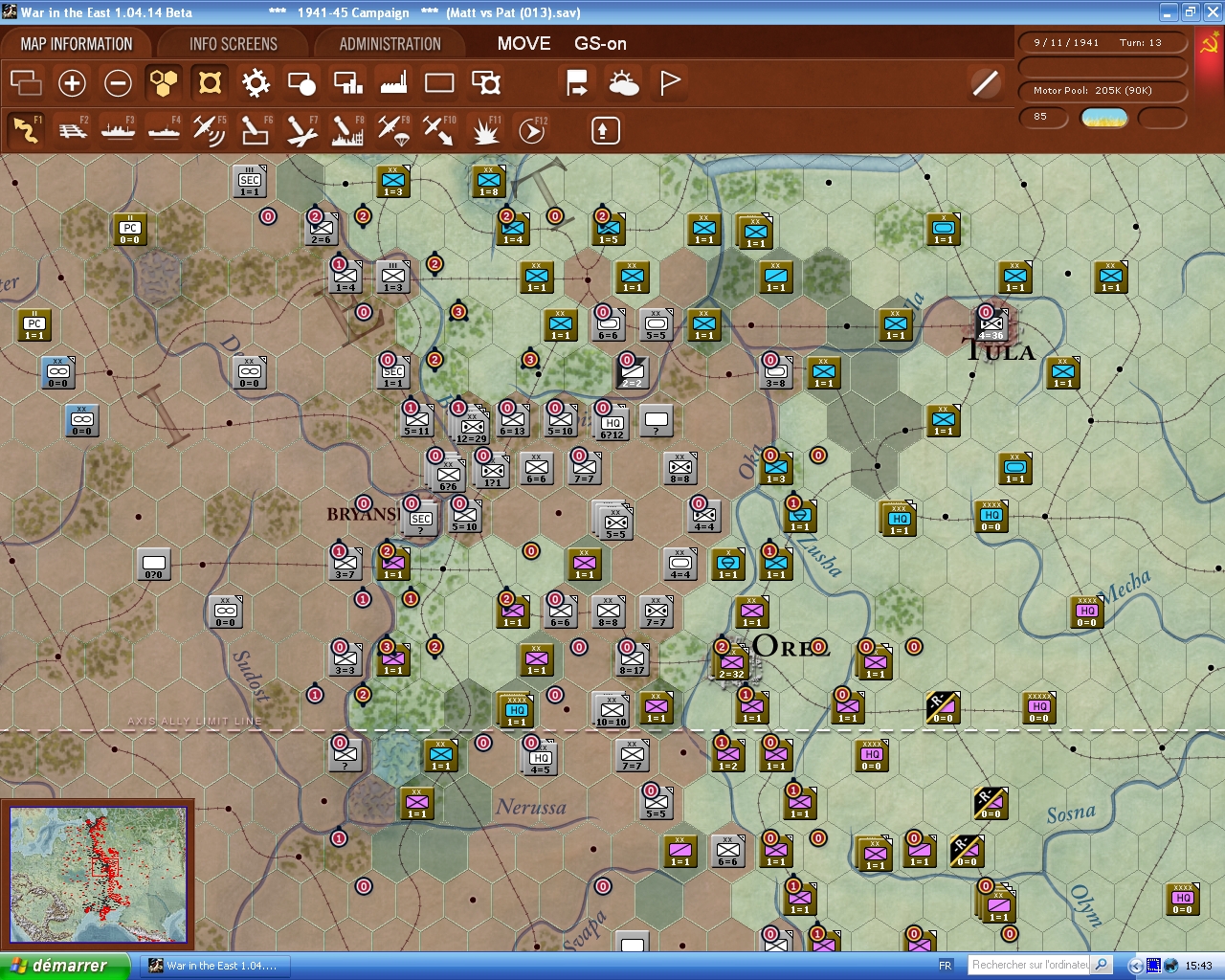This screenshot has height=980, width=1225.
Task: Toggle the empty rectangle unit display icon
Action: 439,83
